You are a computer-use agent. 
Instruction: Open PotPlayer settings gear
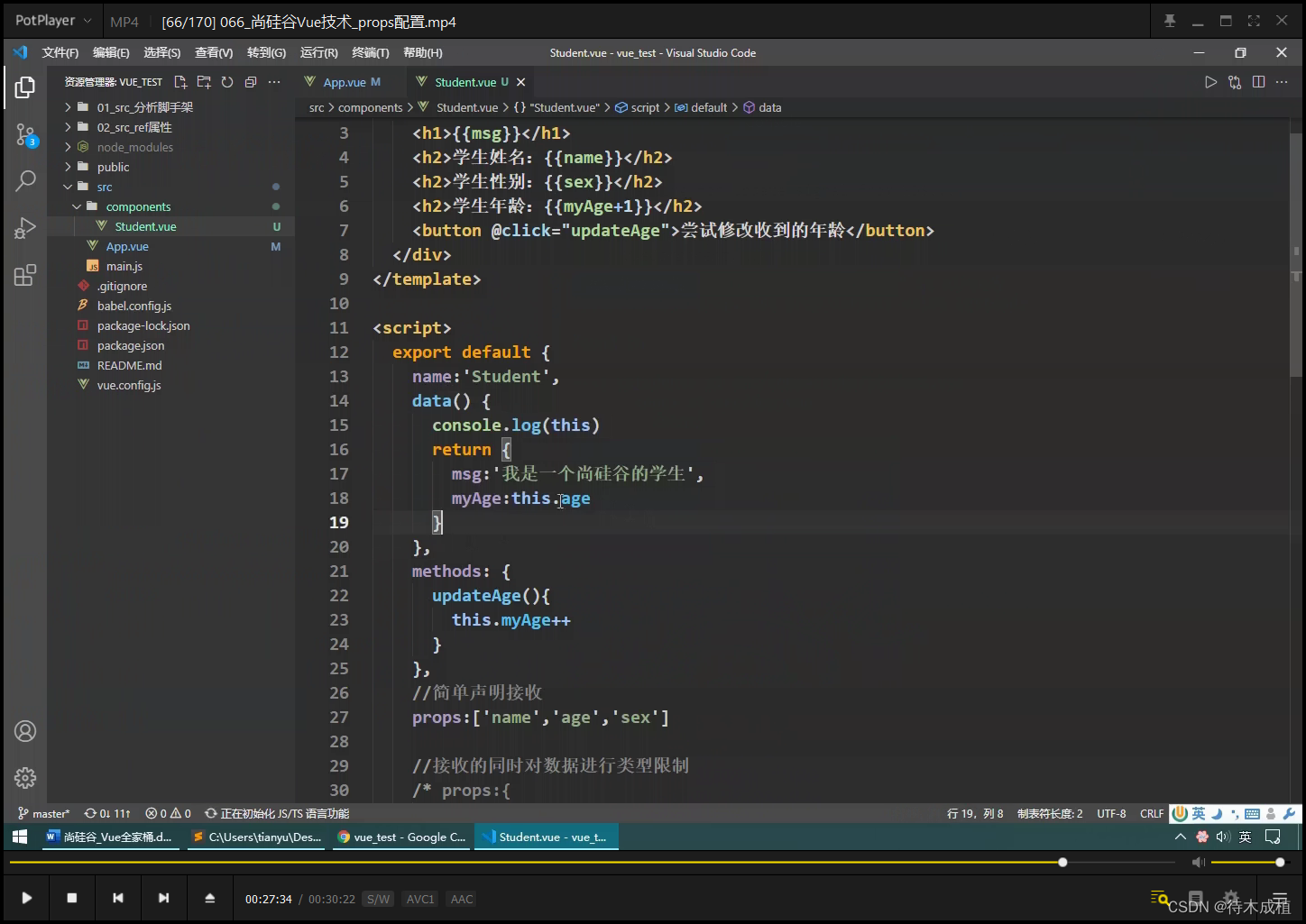tap(1231, 898)
